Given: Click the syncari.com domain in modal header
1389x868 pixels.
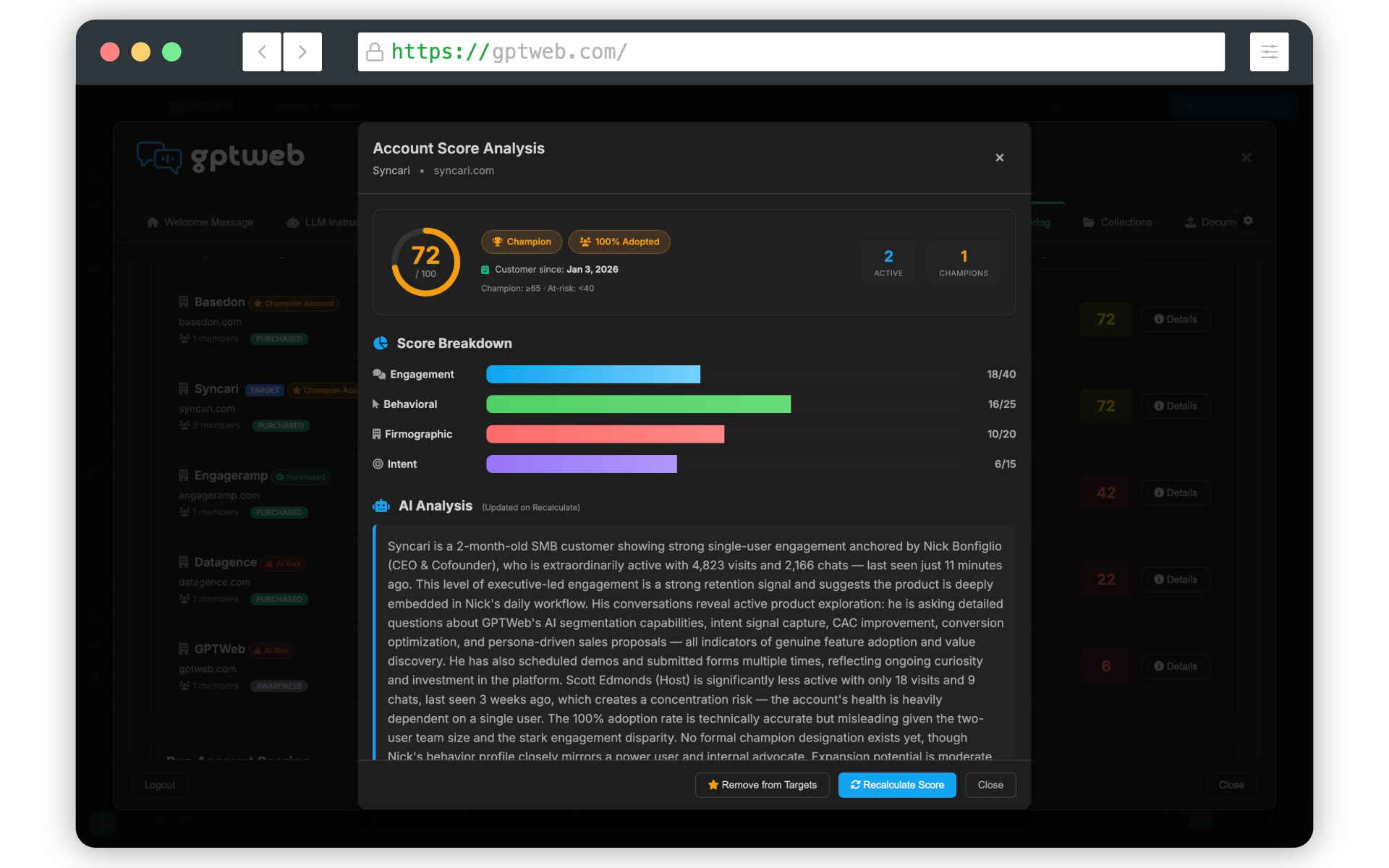Looking at the screenshot, I should 464,171.
